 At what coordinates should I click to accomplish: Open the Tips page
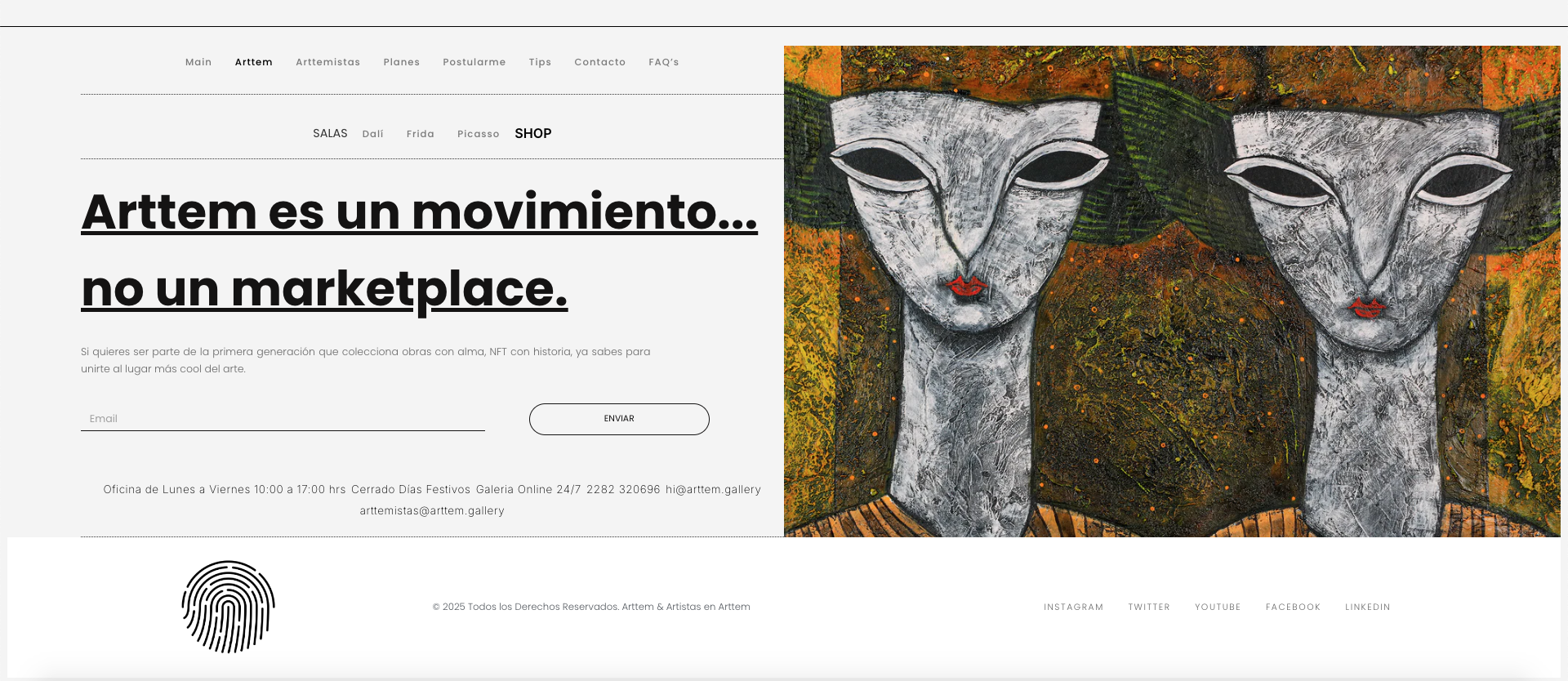[540, 62]
